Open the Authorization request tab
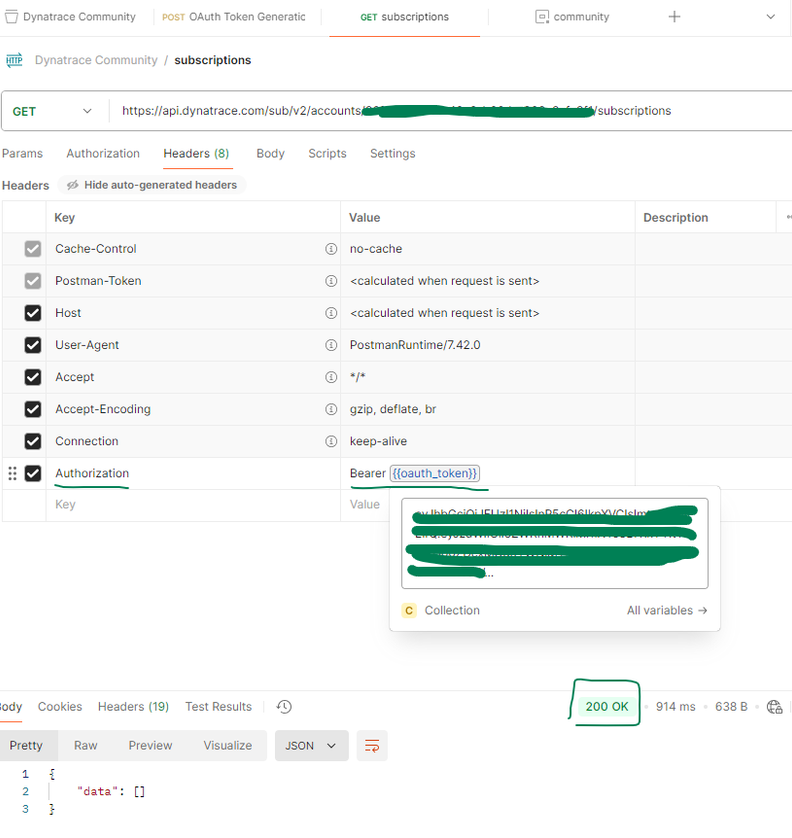Image resolution: width=792 pixels, height=838 pixels. [103, 154]
